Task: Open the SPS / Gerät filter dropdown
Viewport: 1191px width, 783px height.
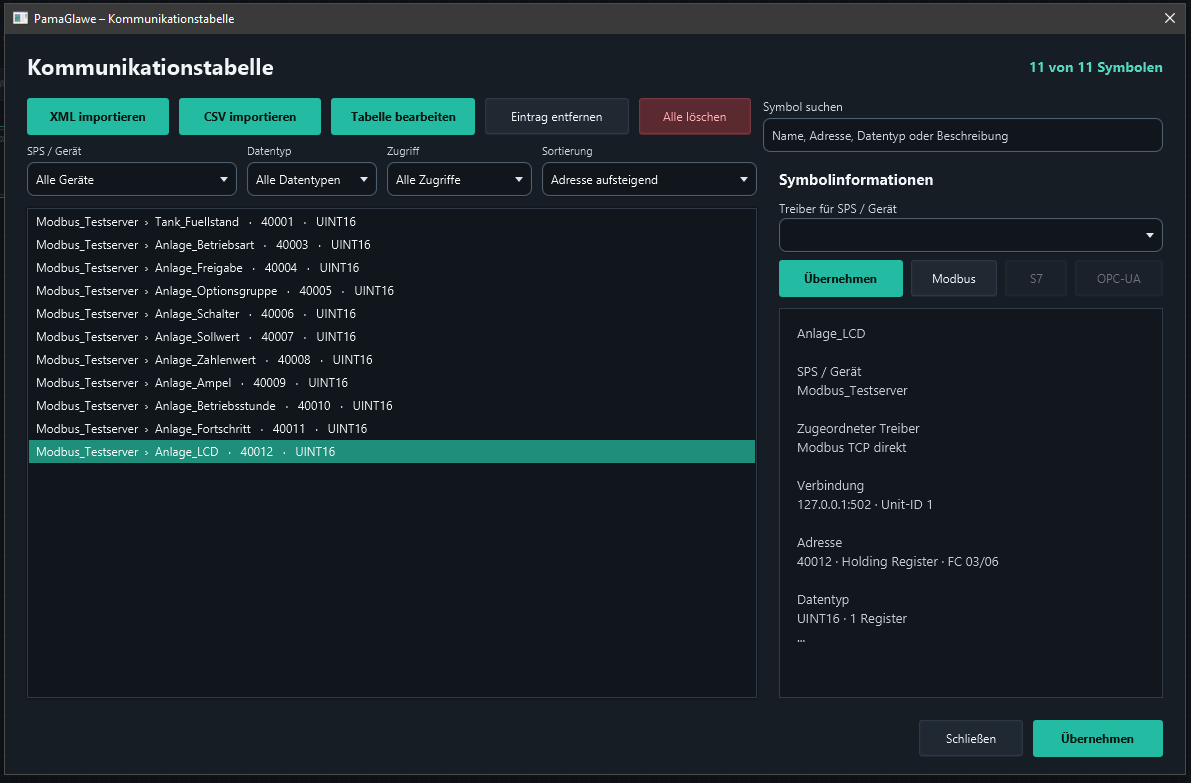Action: click(x=131, y=180)
